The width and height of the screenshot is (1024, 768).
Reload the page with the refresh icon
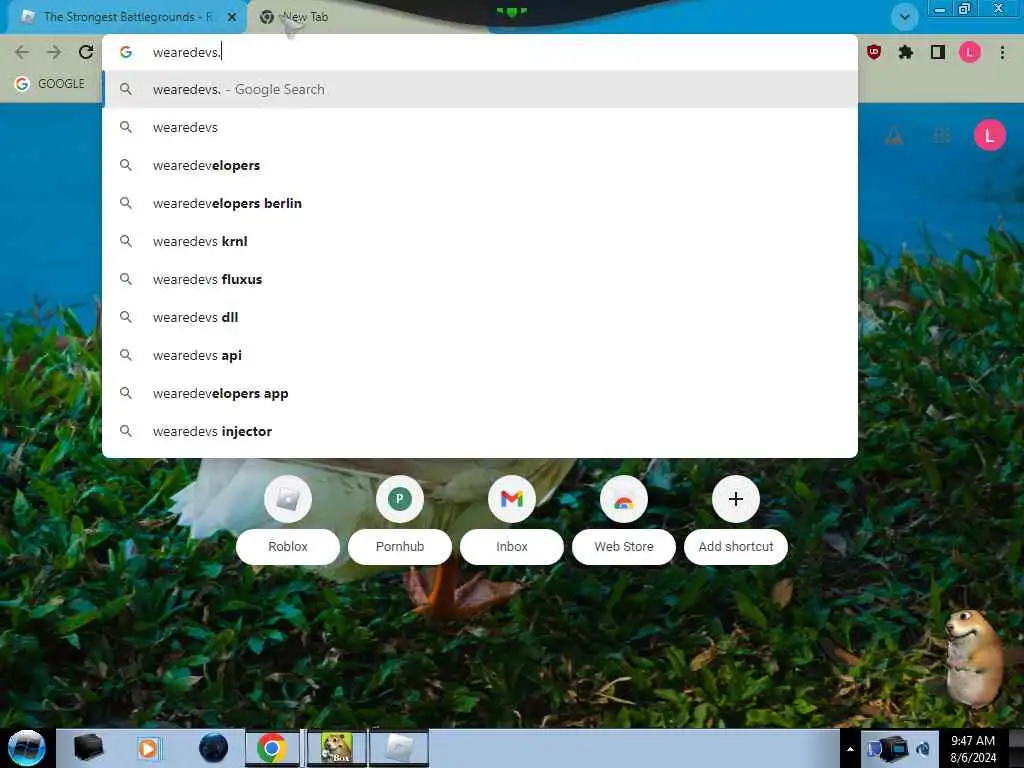(x=86, y=52)
